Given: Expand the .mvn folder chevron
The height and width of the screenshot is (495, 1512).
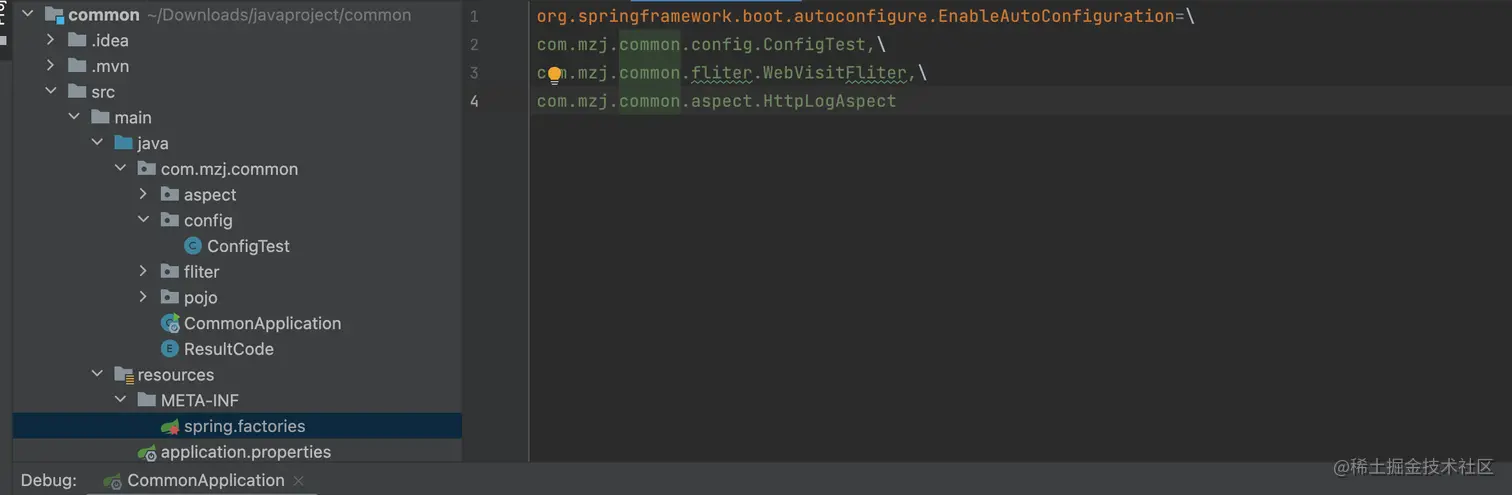Looking at the screenshot, I should coord(51,66).
